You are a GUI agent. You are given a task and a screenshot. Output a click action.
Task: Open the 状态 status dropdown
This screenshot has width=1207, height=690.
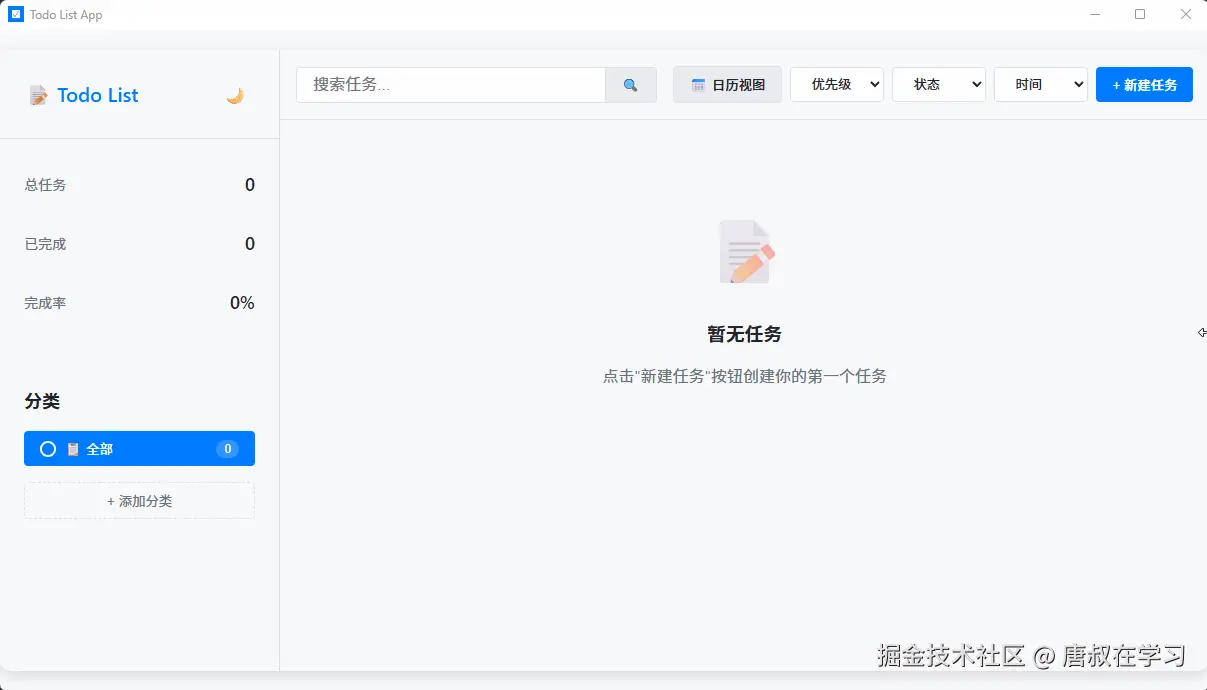938,85
